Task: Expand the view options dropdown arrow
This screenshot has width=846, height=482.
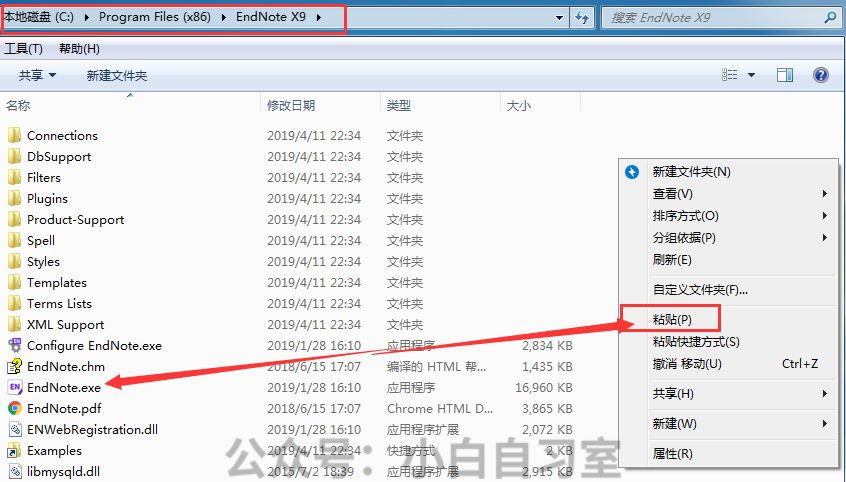Action: click(751, 75)
